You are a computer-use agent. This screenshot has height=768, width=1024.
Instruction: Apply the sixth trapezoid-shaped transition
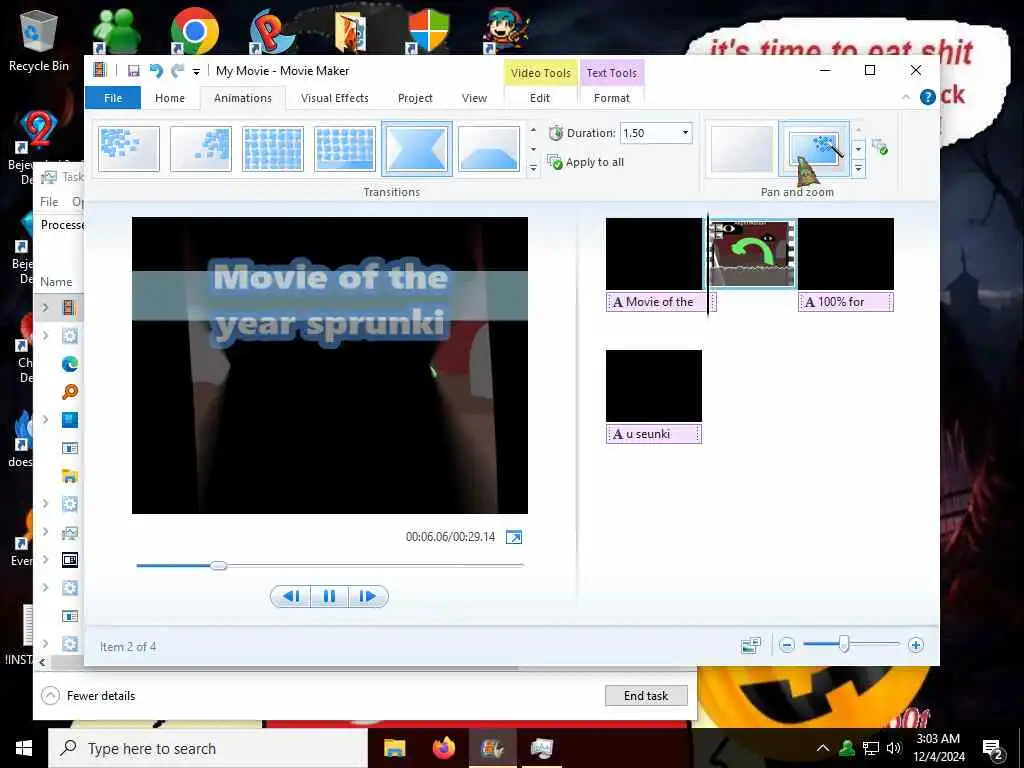[x=488, y=149]
